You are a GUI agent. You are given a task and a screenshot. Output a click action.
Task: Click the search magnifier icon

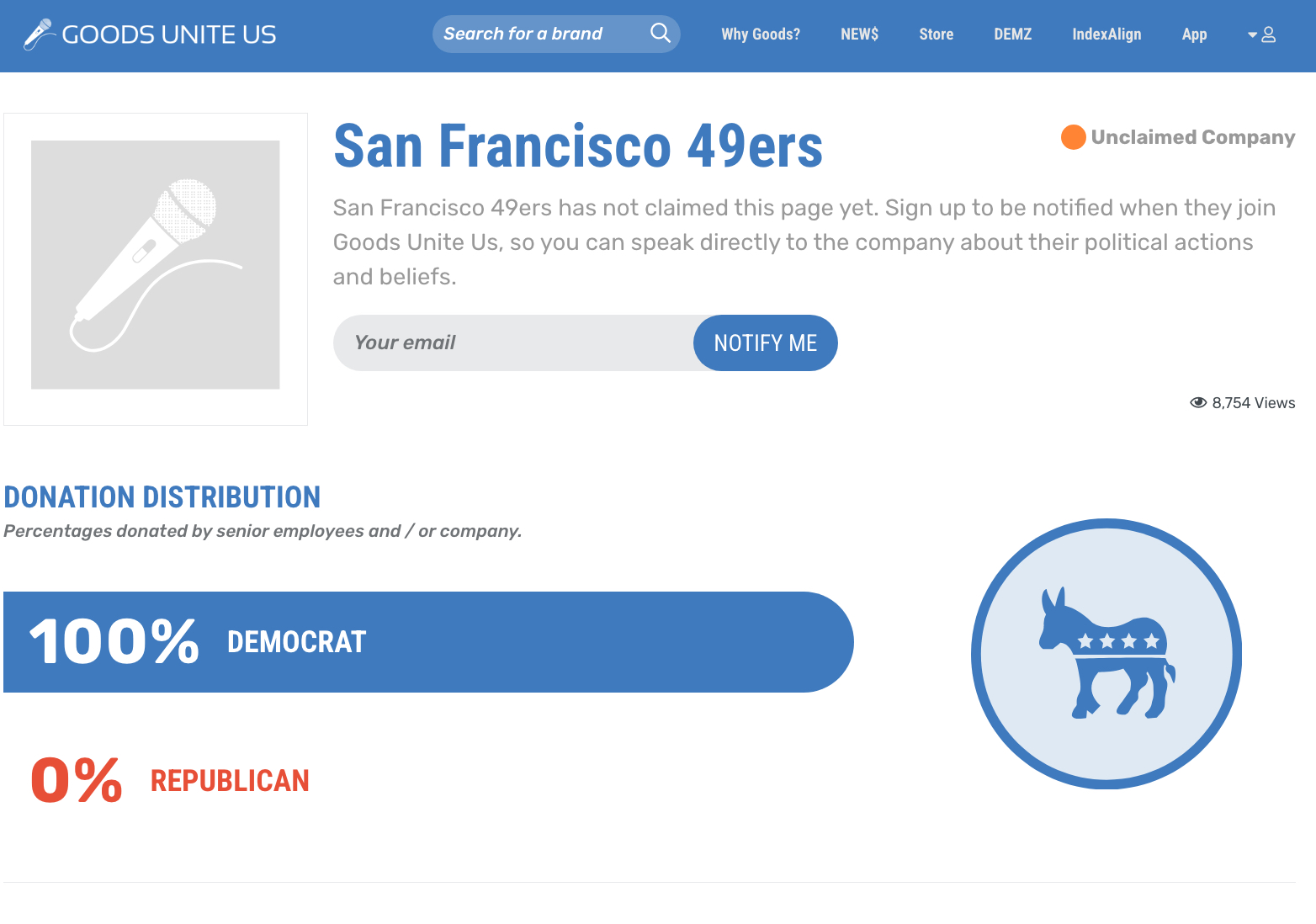click(661, 34)
